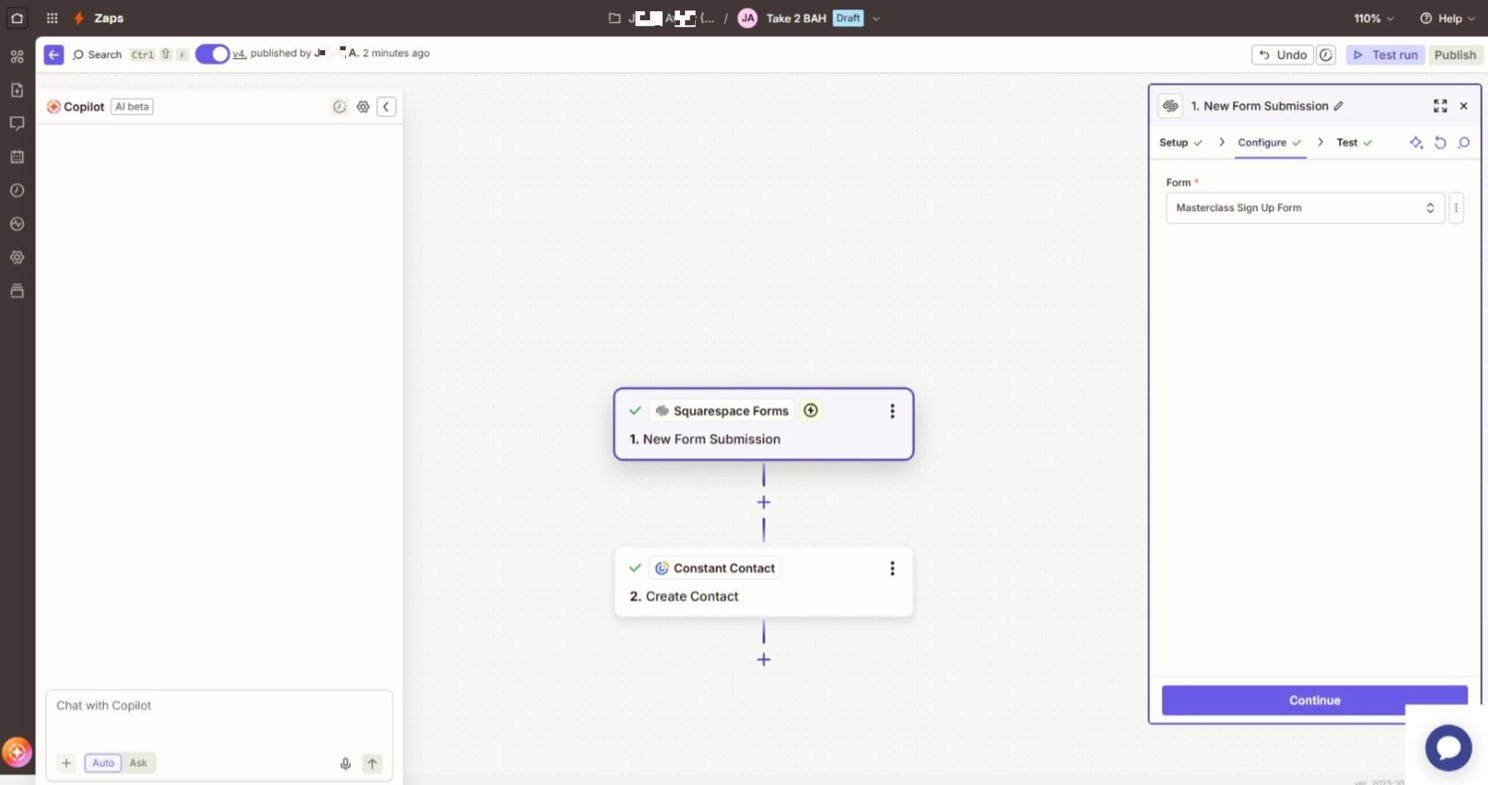Open the apps grid menu icon

tap(52, 18)
